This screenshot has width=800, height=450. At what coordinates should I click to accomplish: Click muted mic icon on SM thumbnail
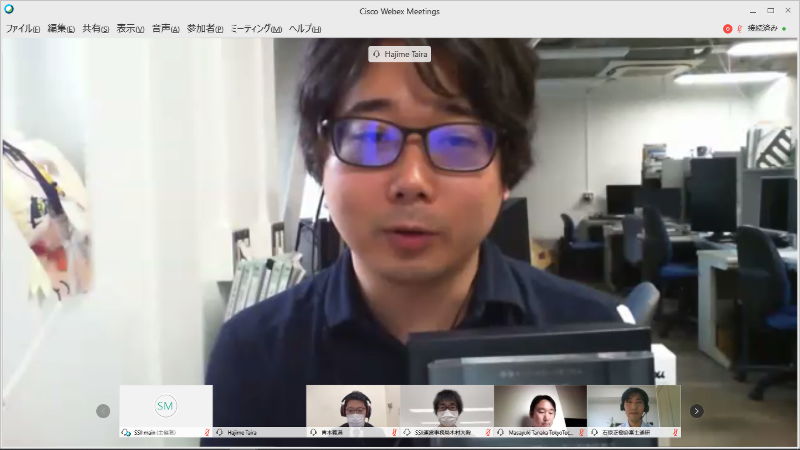[207, 433]
